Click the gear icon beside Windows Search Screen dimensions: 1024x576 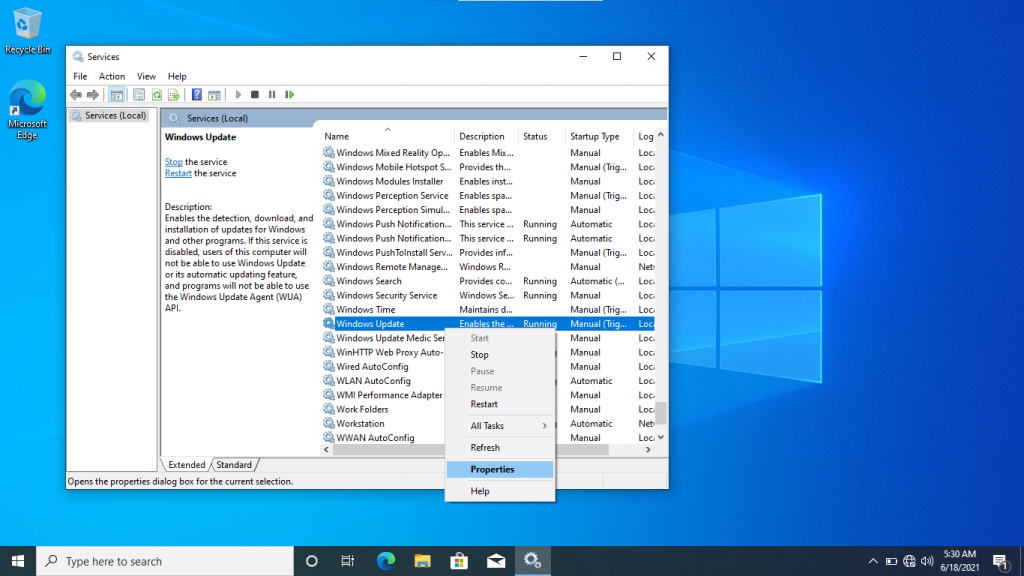coord(328,281)
